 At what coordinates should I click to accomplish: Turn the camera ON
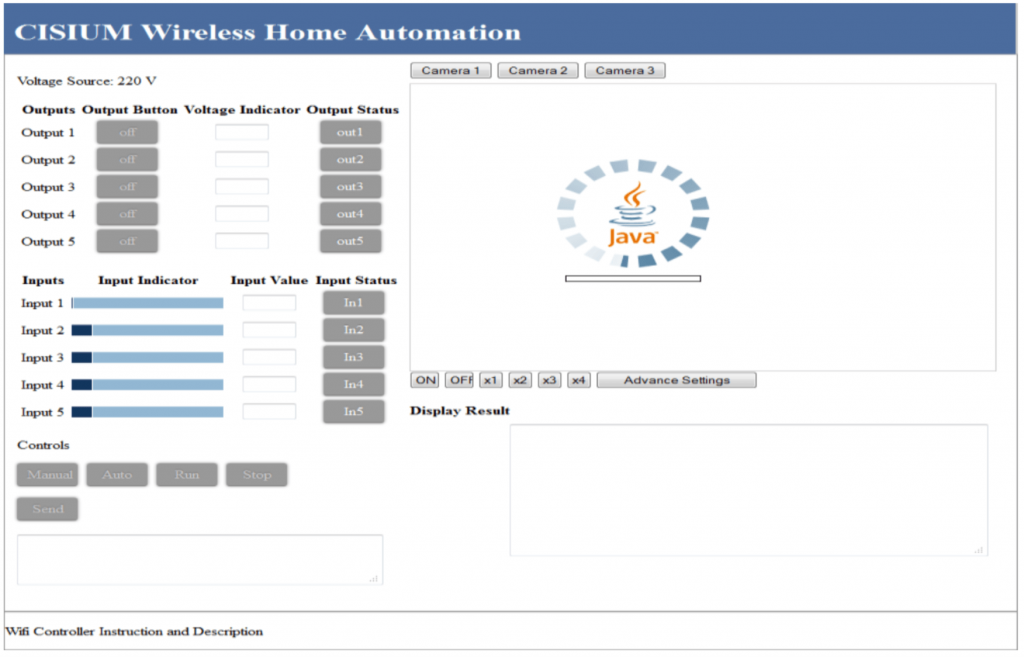(x=425, y=380)
